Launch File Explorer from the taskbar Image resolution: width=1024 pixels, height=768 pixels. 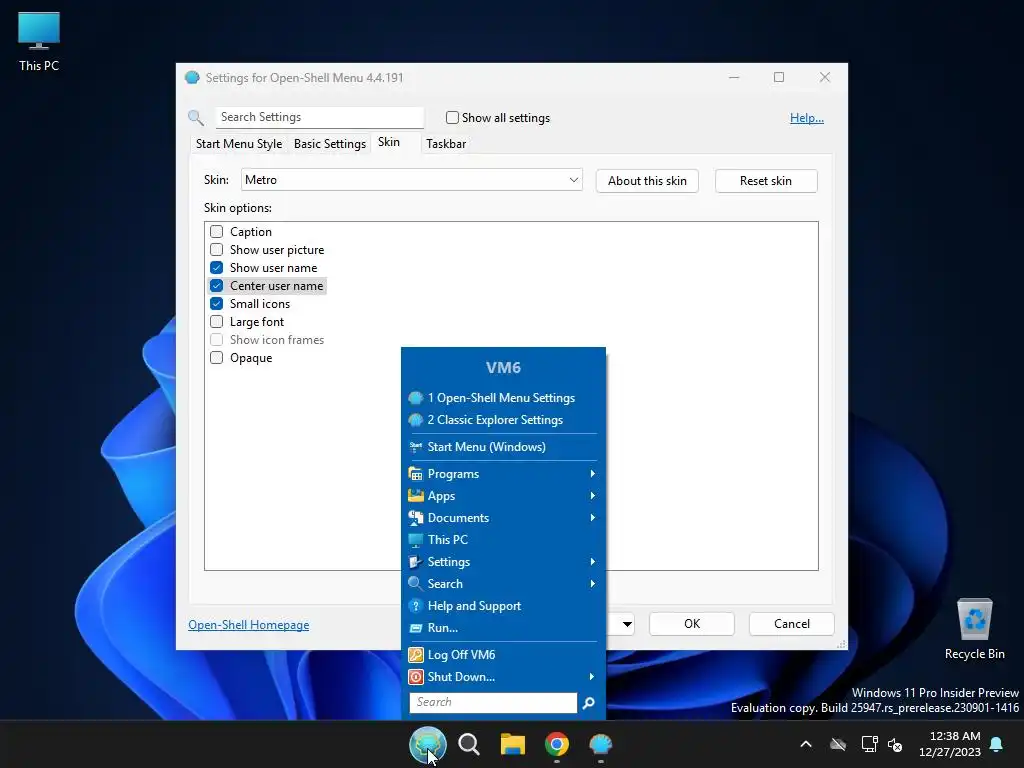pos(513,744)
